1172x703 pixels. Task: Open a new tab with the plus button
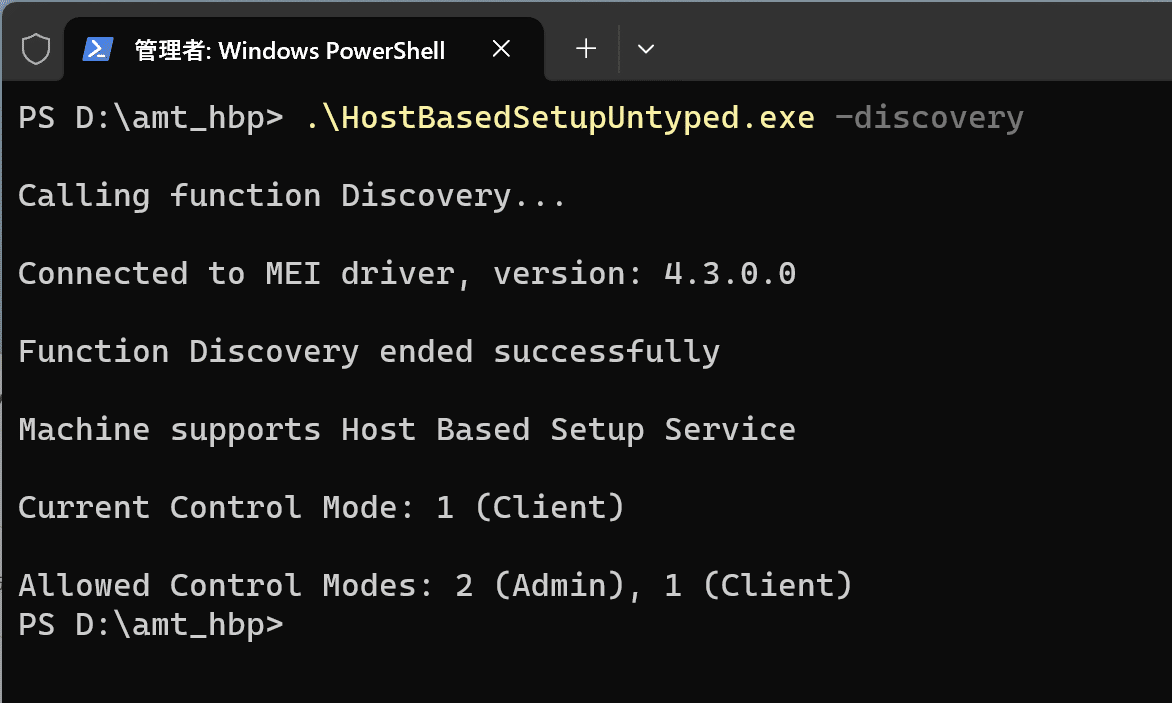[586, 49]
